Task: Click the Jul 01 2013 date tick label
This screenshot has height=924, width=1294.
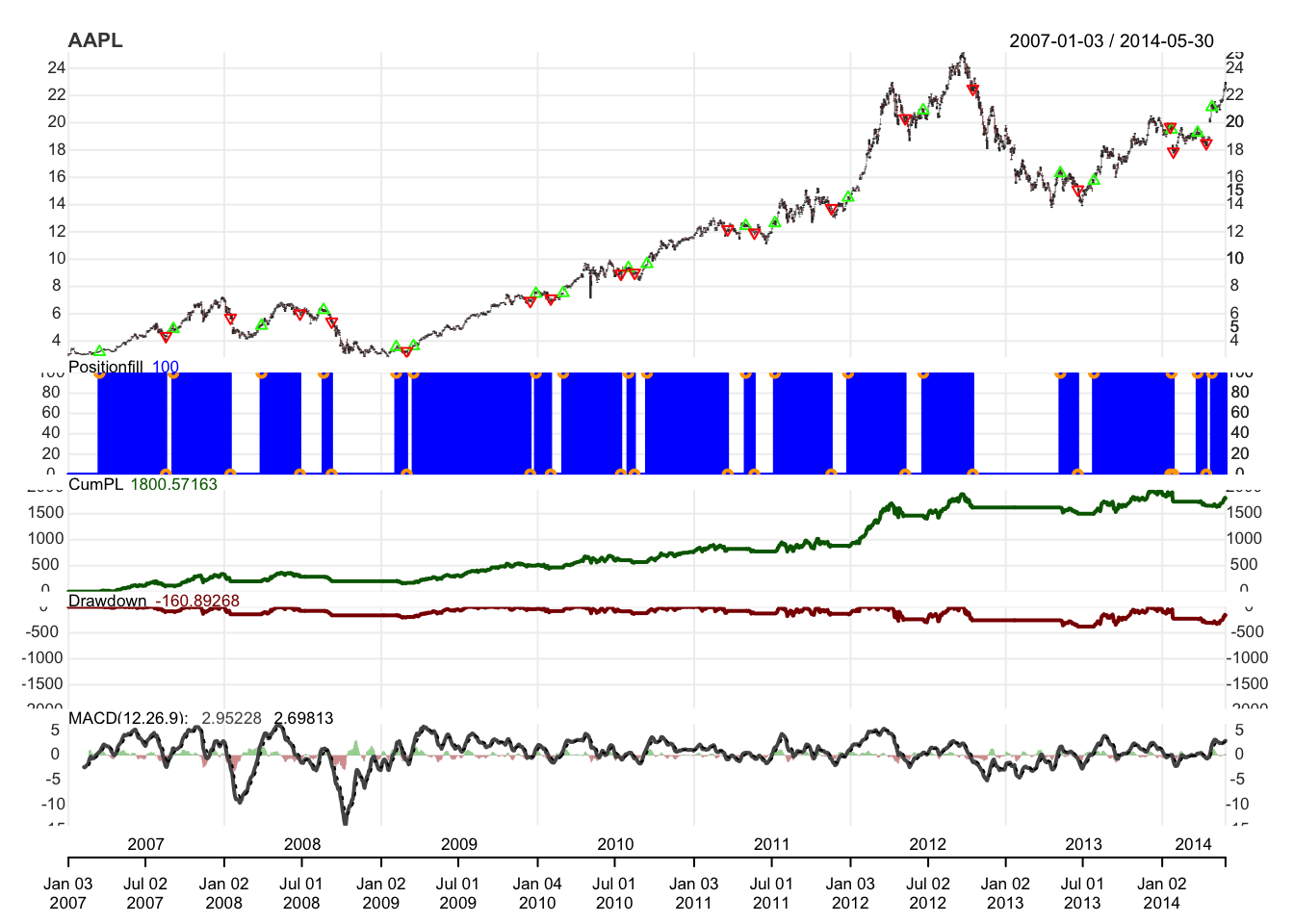Action: (x=1083, y=893)
